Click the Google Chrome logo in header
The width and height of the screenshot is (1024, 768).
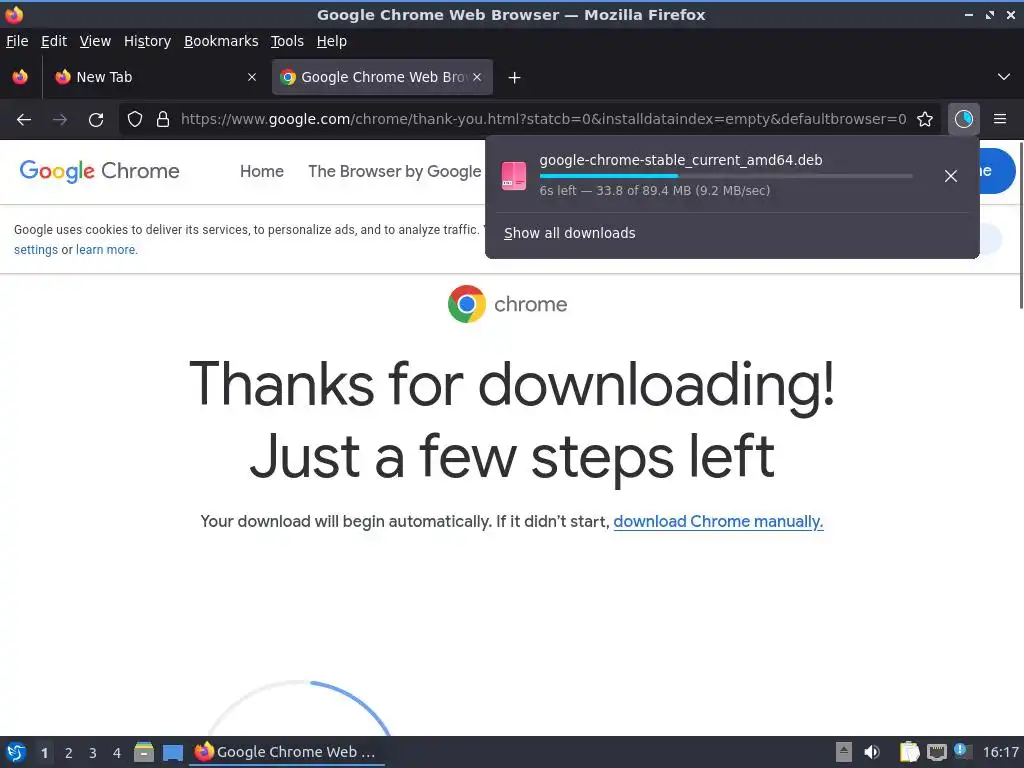pyautogui.click(x=100, y=171)
